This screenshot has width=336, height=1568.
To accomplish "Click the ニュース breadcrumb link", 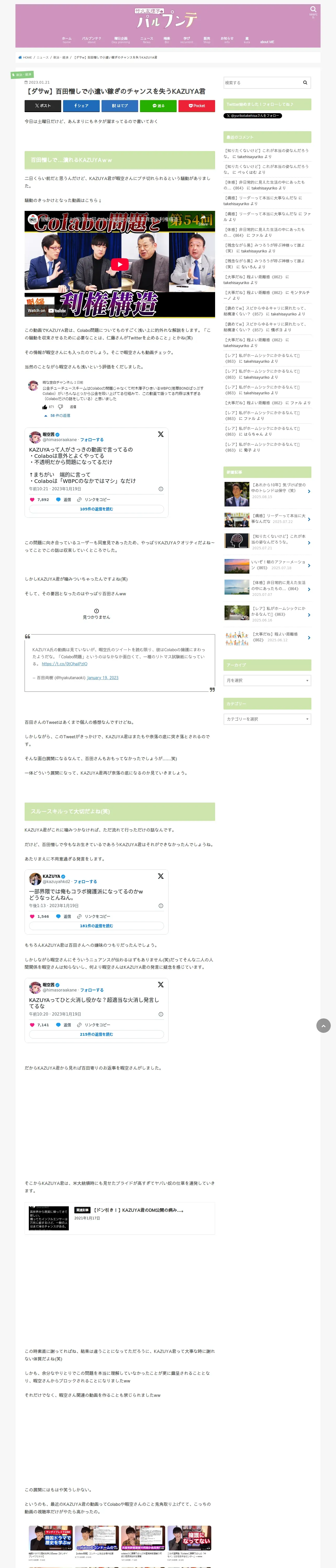I will [42, 57].
